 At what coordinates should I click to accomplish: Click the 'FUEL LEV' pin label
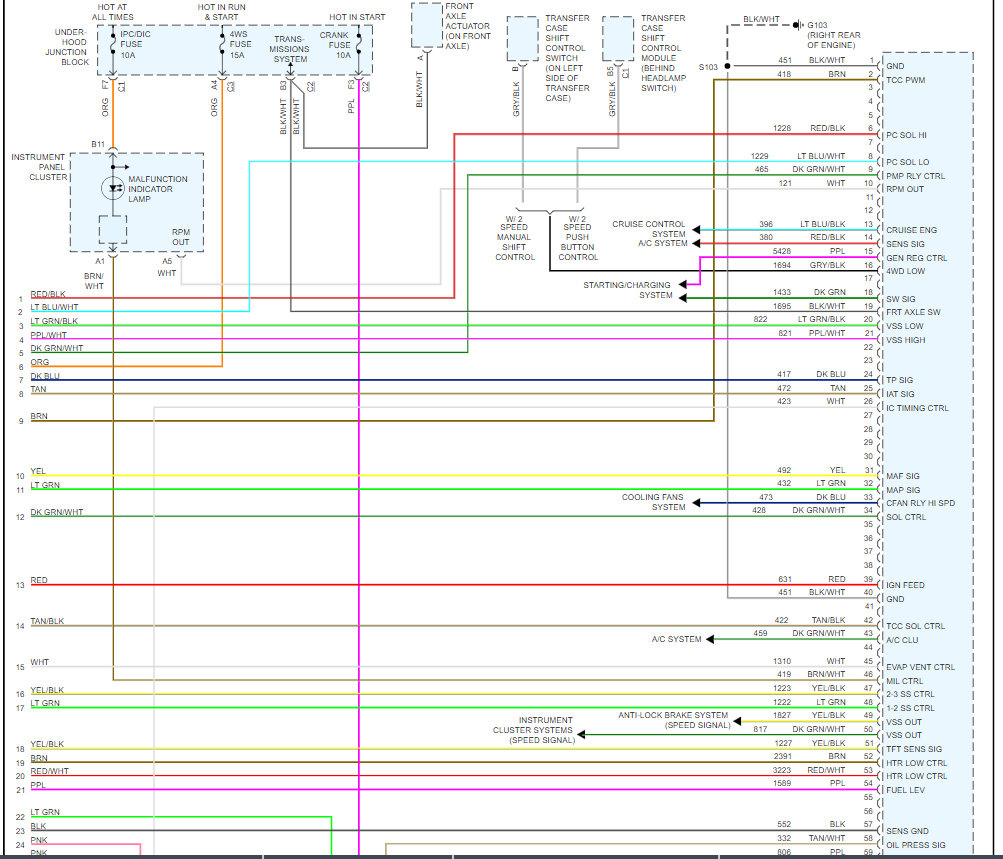(905, 790)
